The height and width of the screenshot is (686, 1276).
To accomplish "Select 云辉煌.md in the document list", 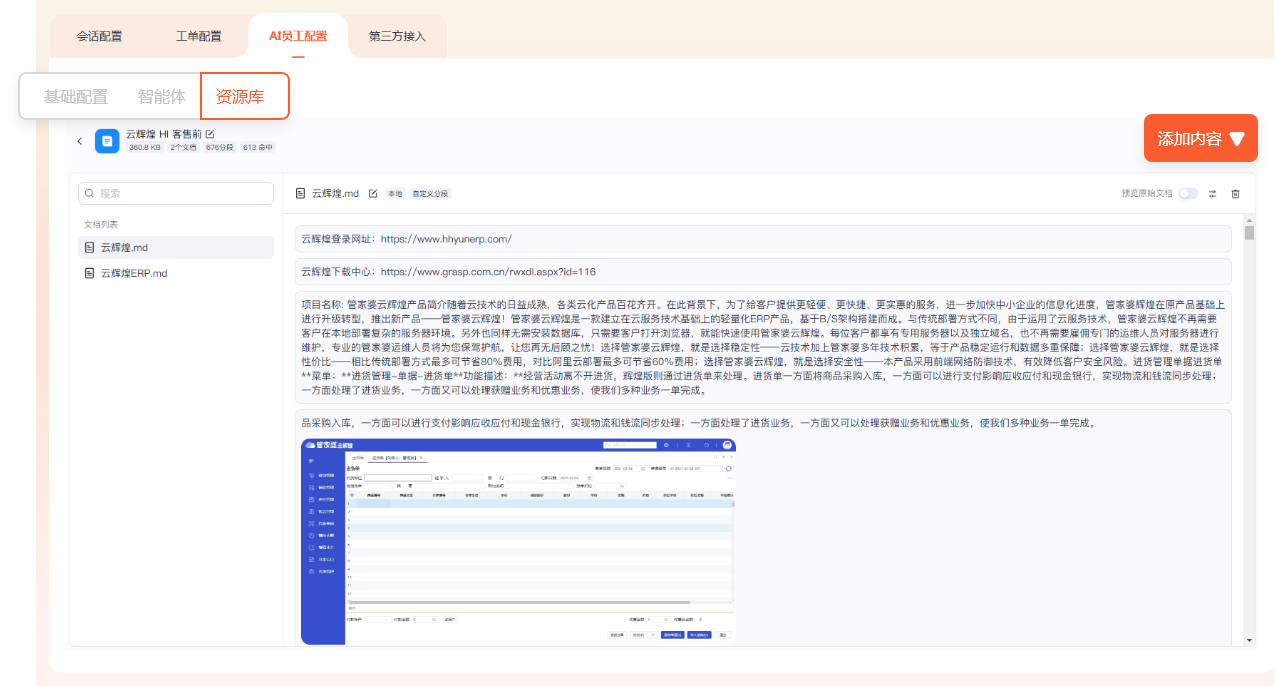I will coord(124,247).
